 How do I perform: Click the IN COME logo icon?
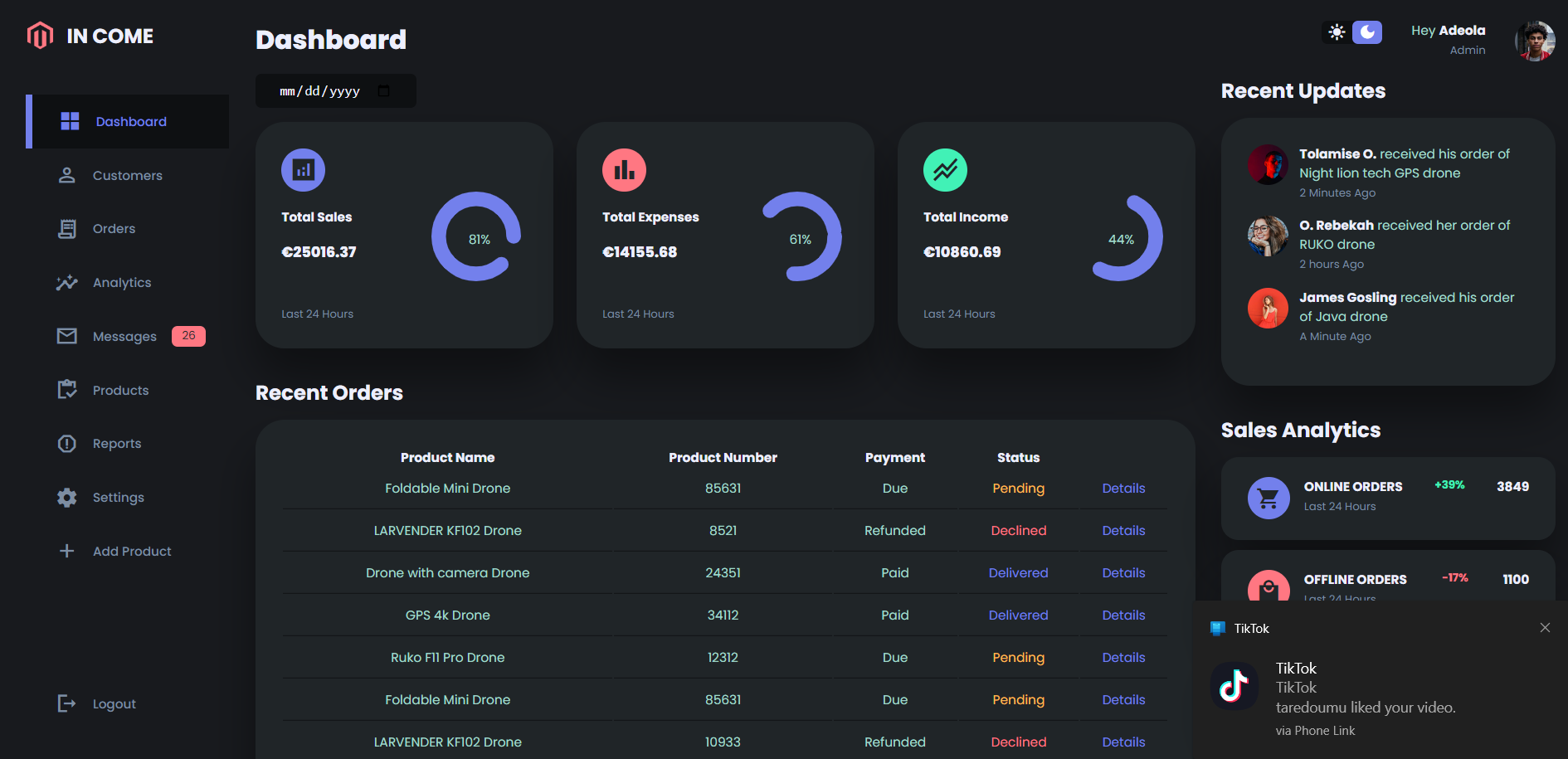(40, 36)
